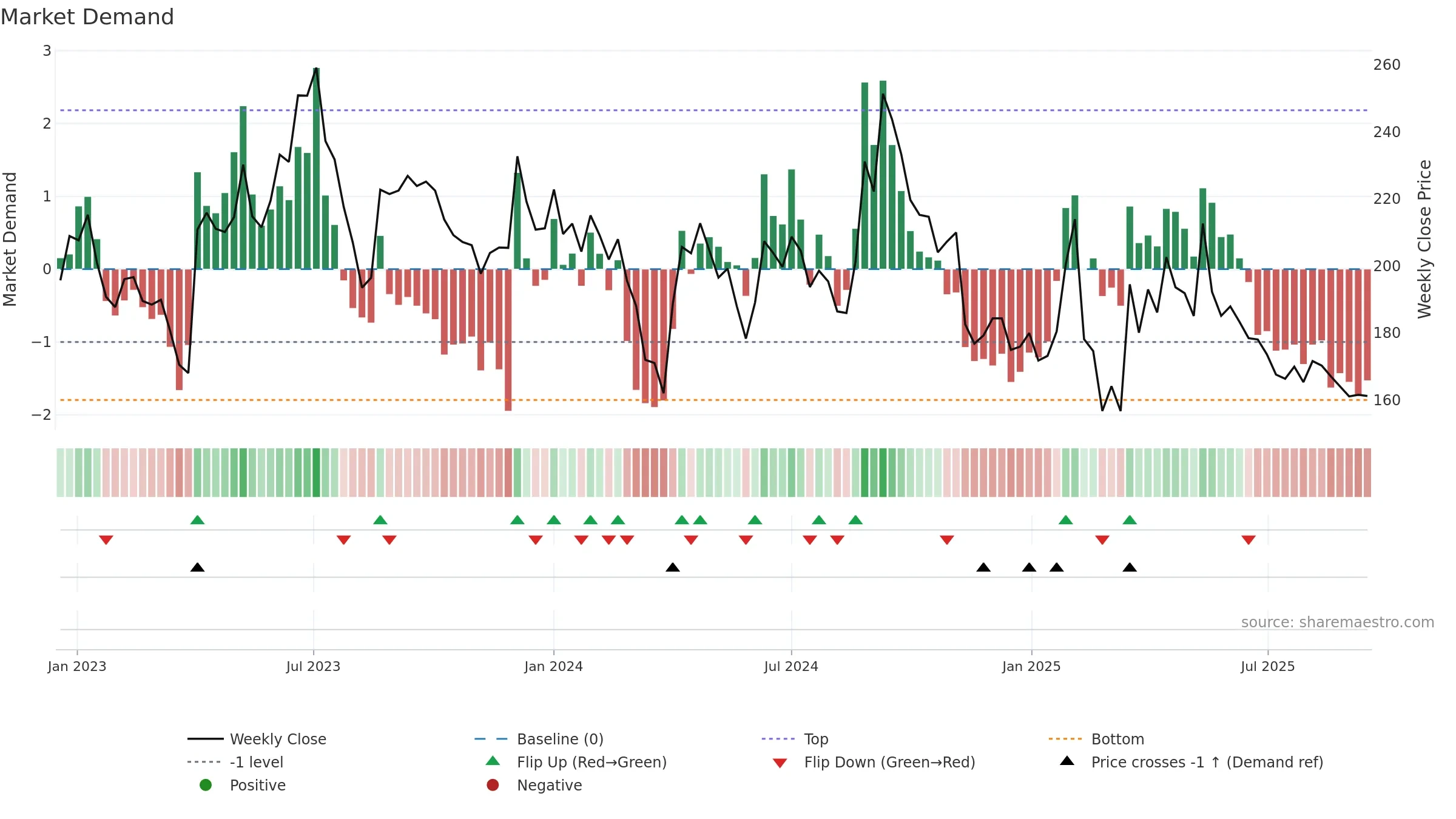
Task: Click the red flip-down marker in late October 2024
Action: coord(947,540)
